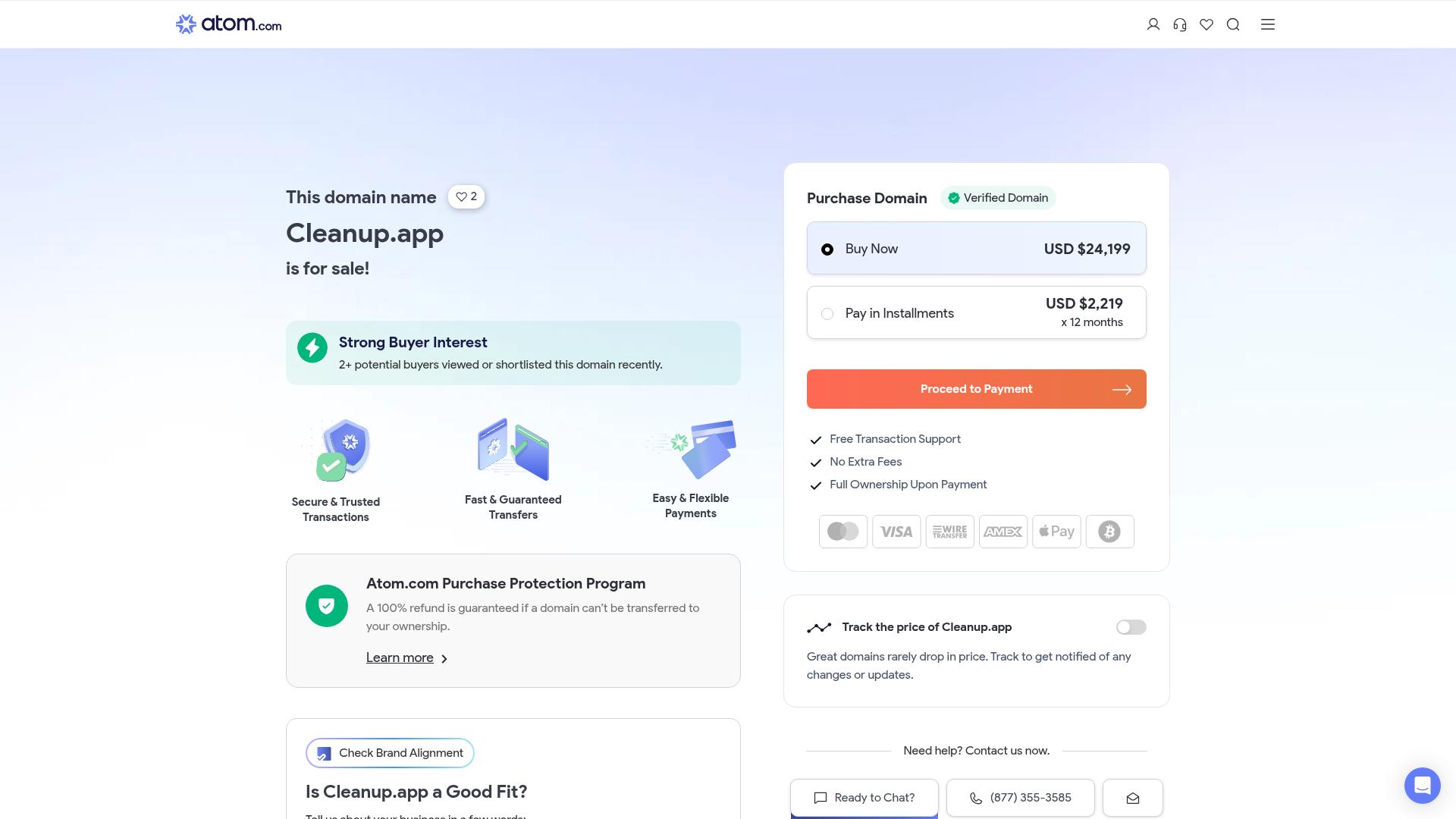Open the favorites heart icon in header
The image size is (1456, 819).
point(1207,24)
